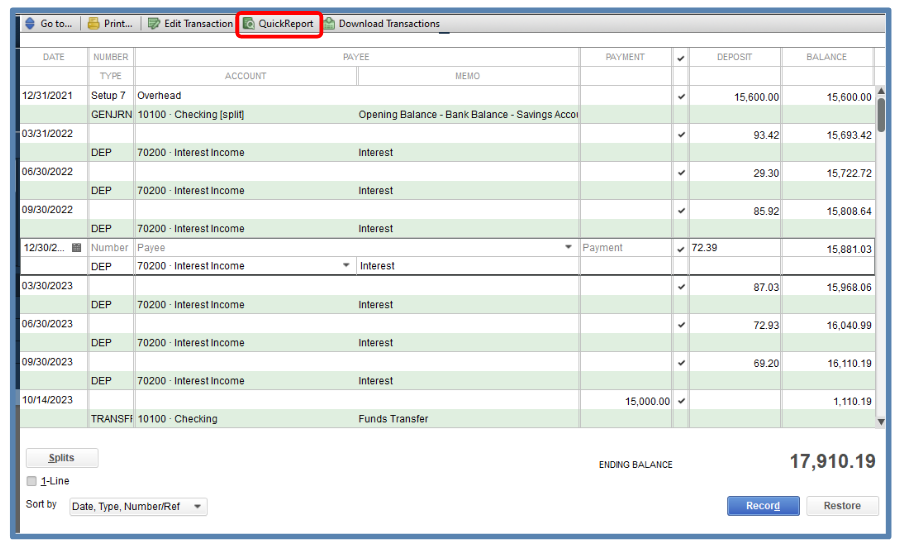Open the Print... toolbar option
This screenshot has width=901, height=546.
pos(110,24)
